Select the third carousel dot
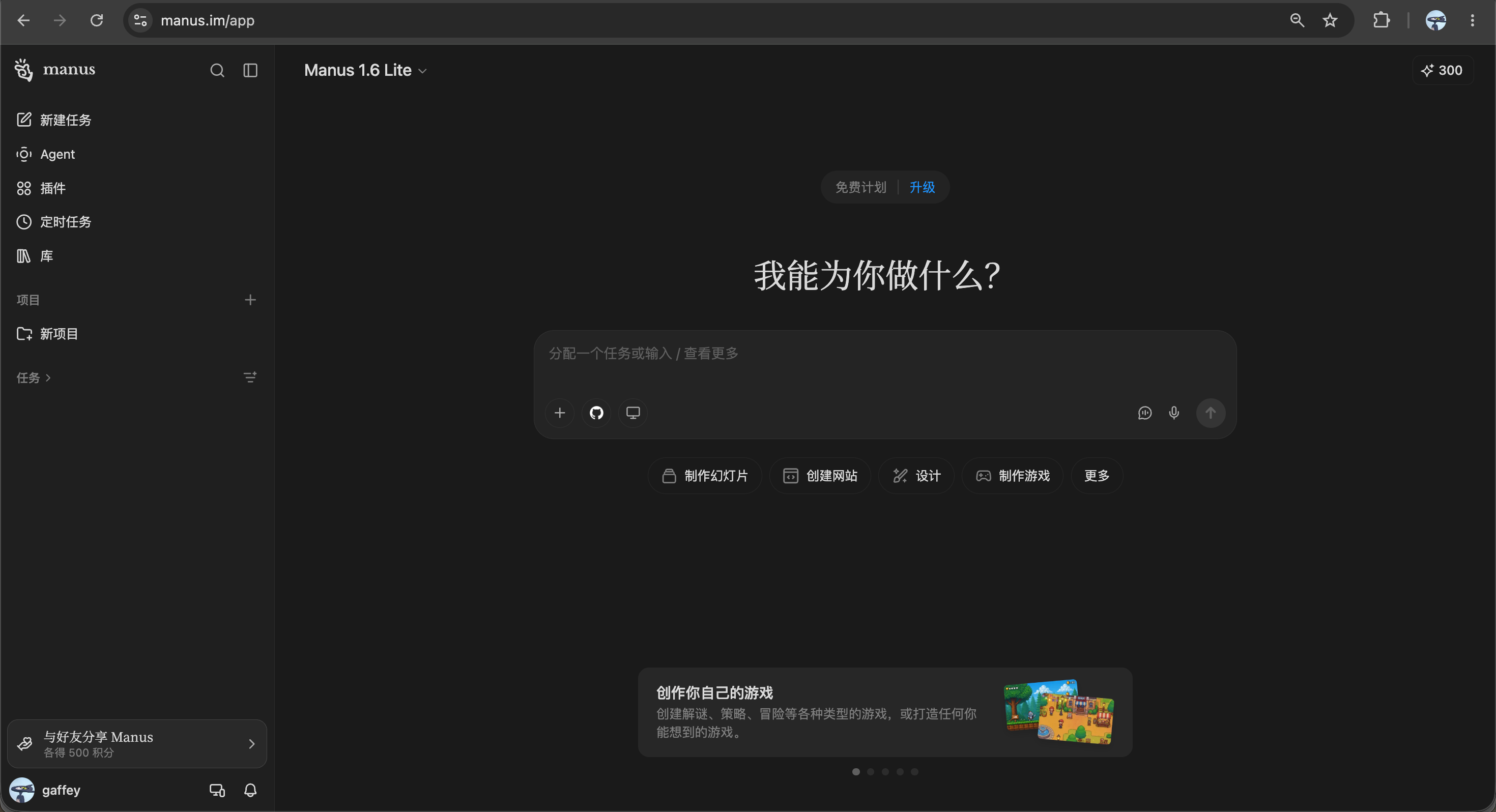Screen dimensions: 1496x812 (885, 772)
